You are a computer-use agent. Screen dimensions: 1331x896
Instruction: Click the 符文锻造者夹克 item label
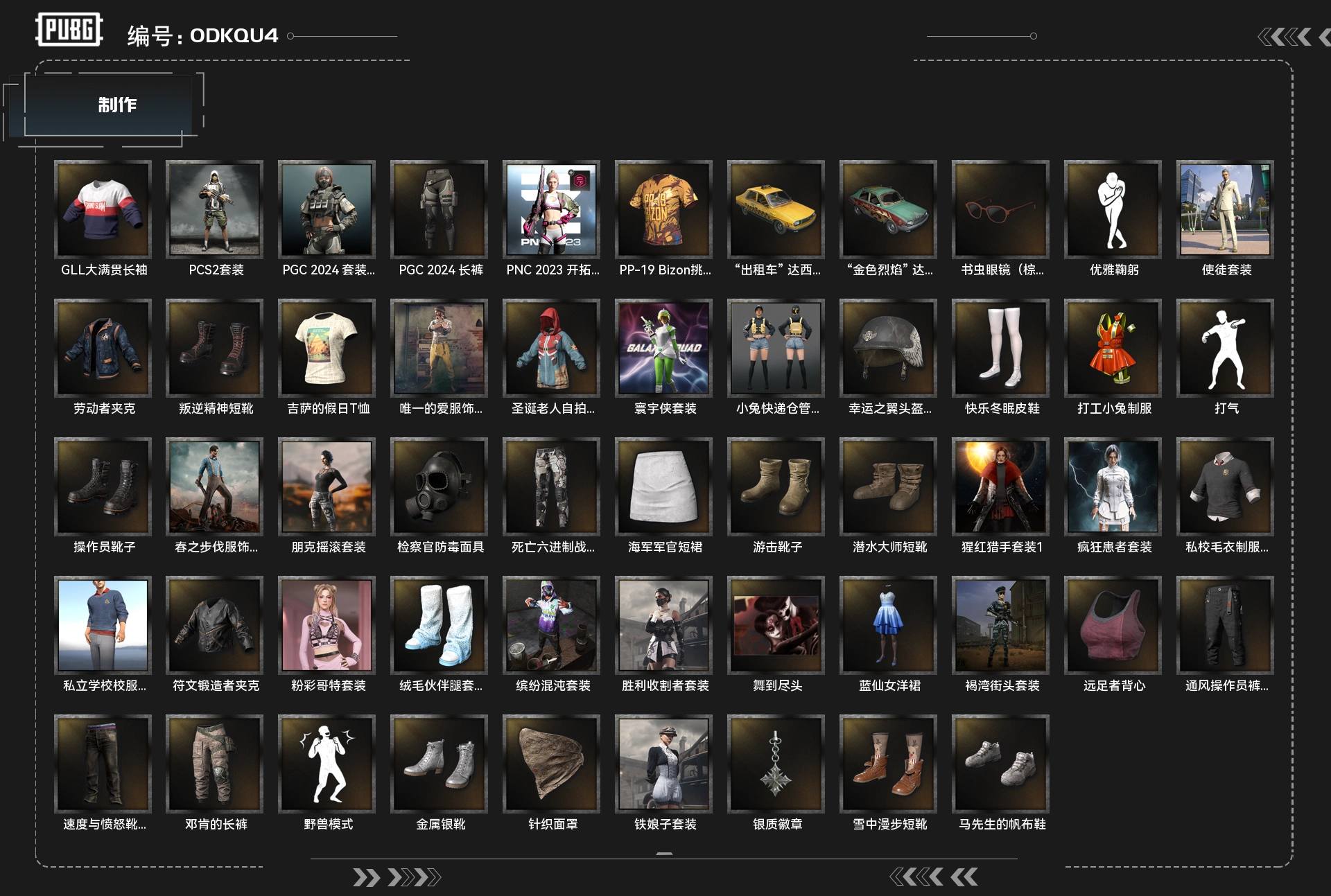(x=216, y=685)
